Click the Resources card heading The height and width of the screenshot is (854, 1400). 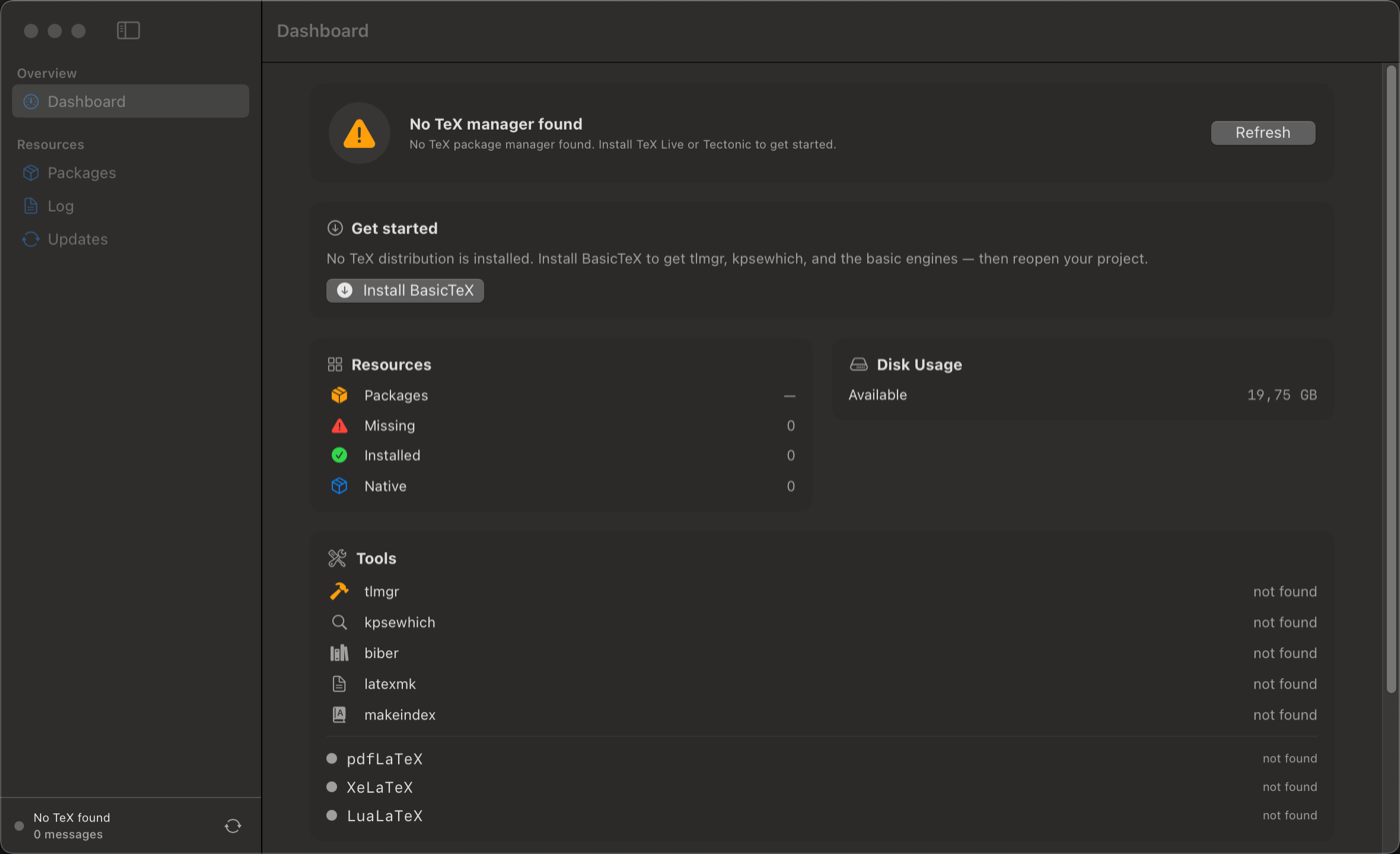[391, 365]
